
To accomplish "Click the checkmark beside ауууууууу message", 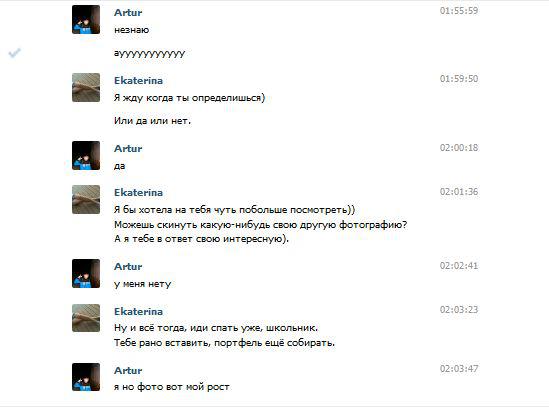I will click(15, 53).
